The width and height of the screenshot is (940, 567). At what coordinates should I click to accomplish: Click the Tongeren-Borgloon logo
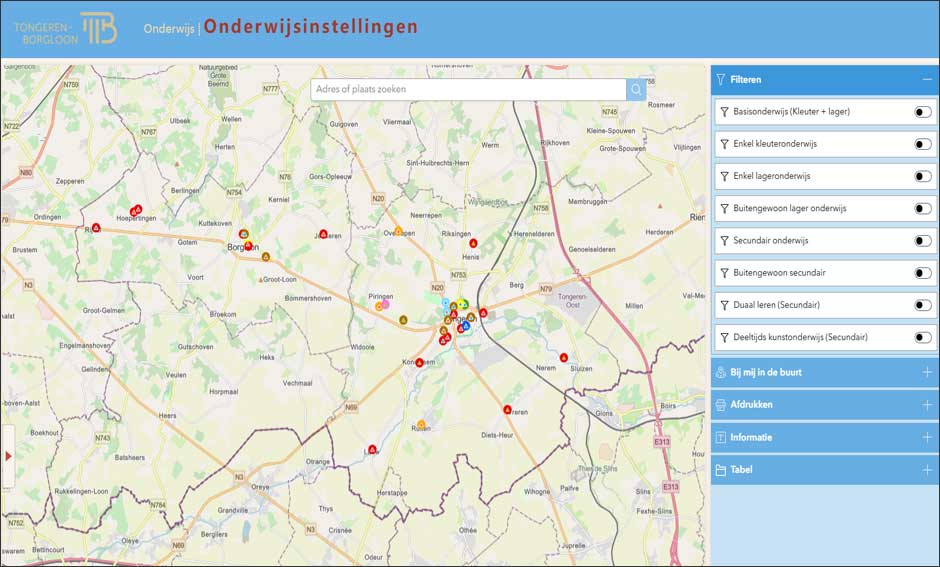click(x=66, y=27)
